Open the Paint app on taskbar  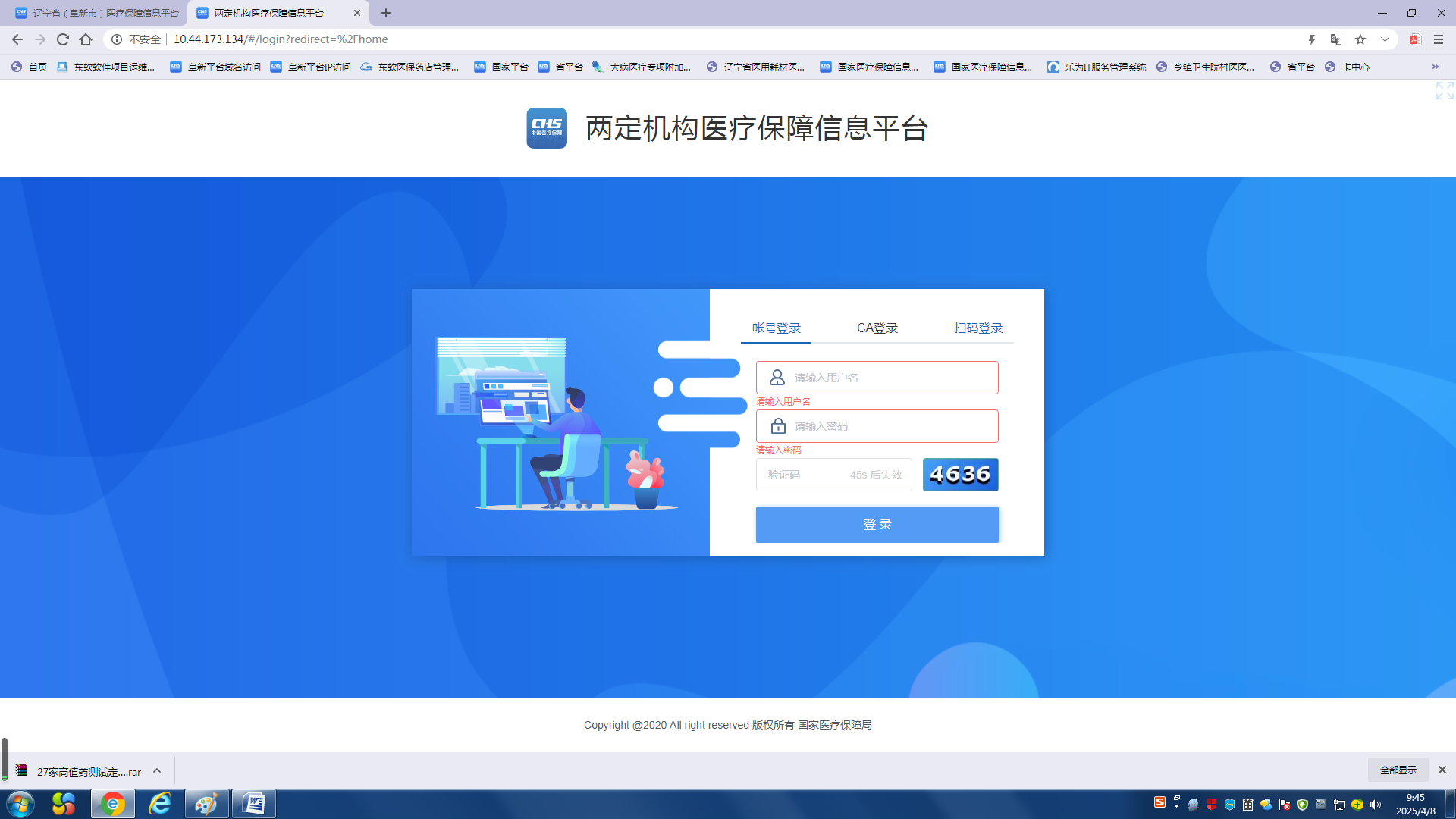coord(206,804)
